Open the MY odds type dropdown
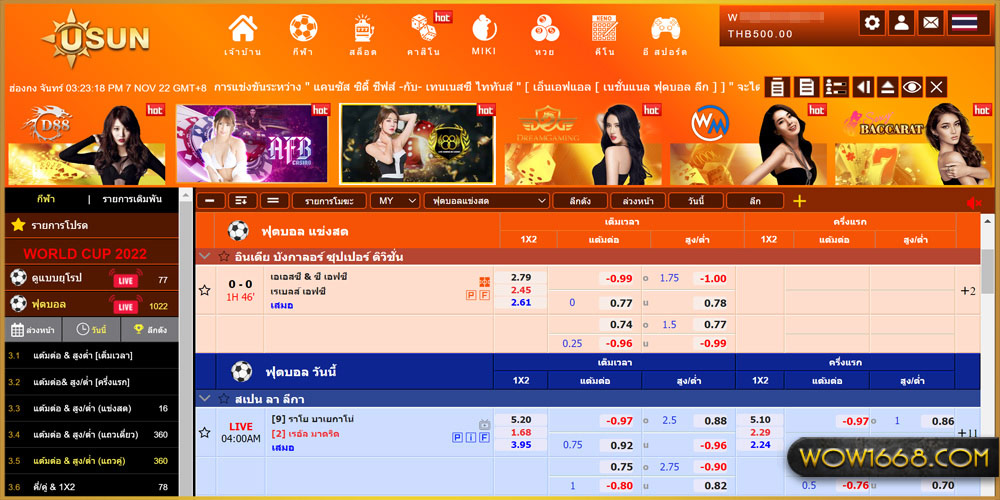This screenshot has width=1000, height=500. point(395,201)
